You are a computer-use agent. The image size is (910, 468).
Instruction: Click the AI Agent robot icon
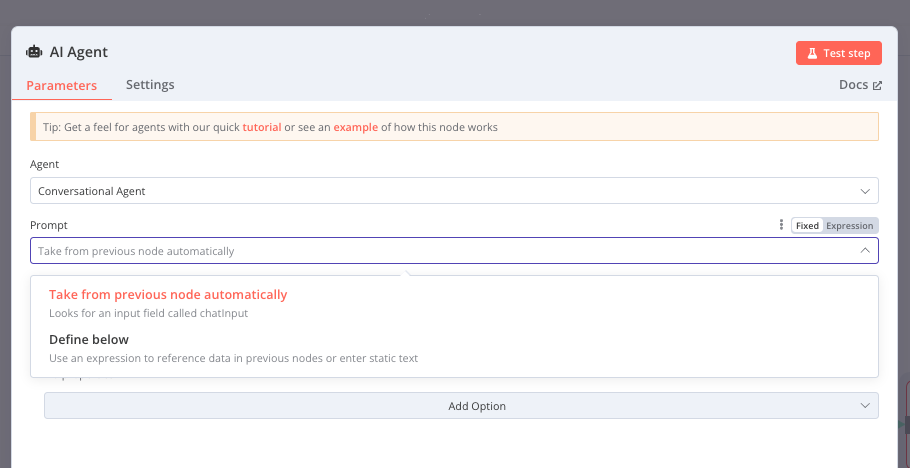pyautogui.click(x=34, y=52)
